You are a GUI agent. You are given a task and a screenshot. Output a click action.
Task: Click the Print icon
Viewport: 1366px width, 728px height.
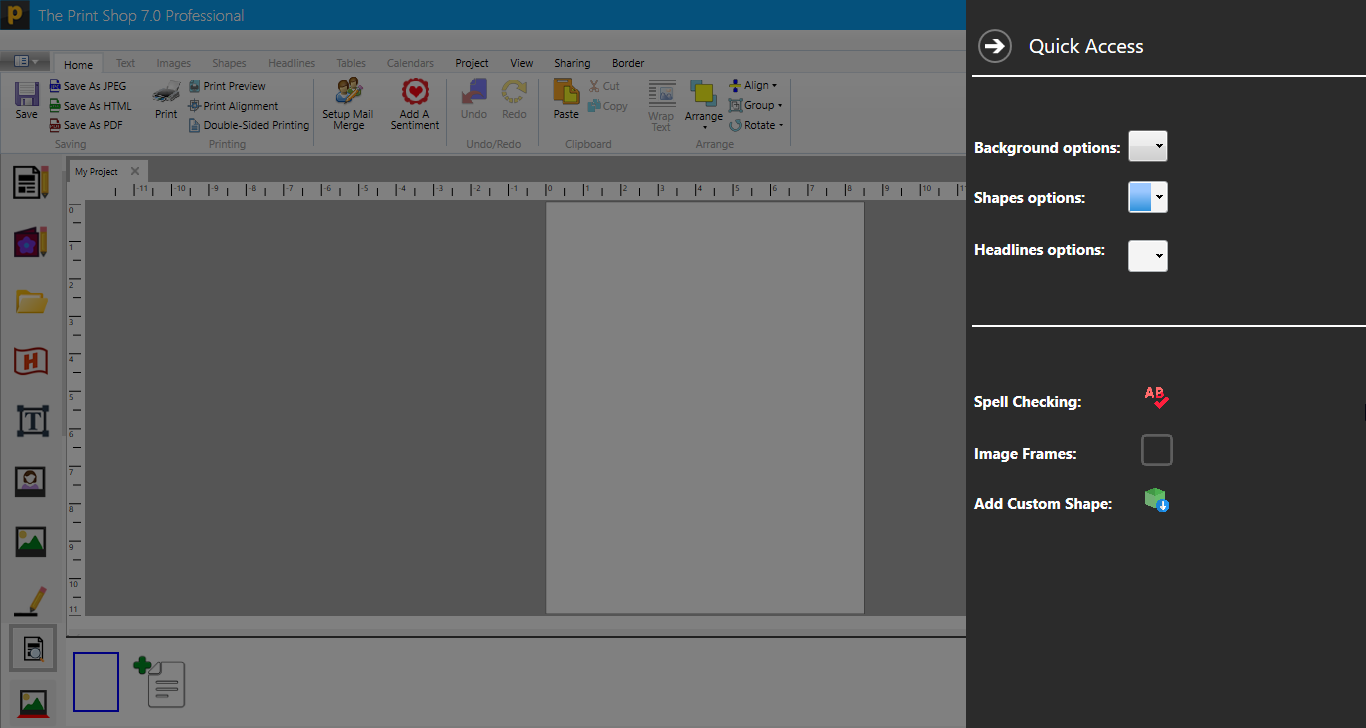pos(166,101)
